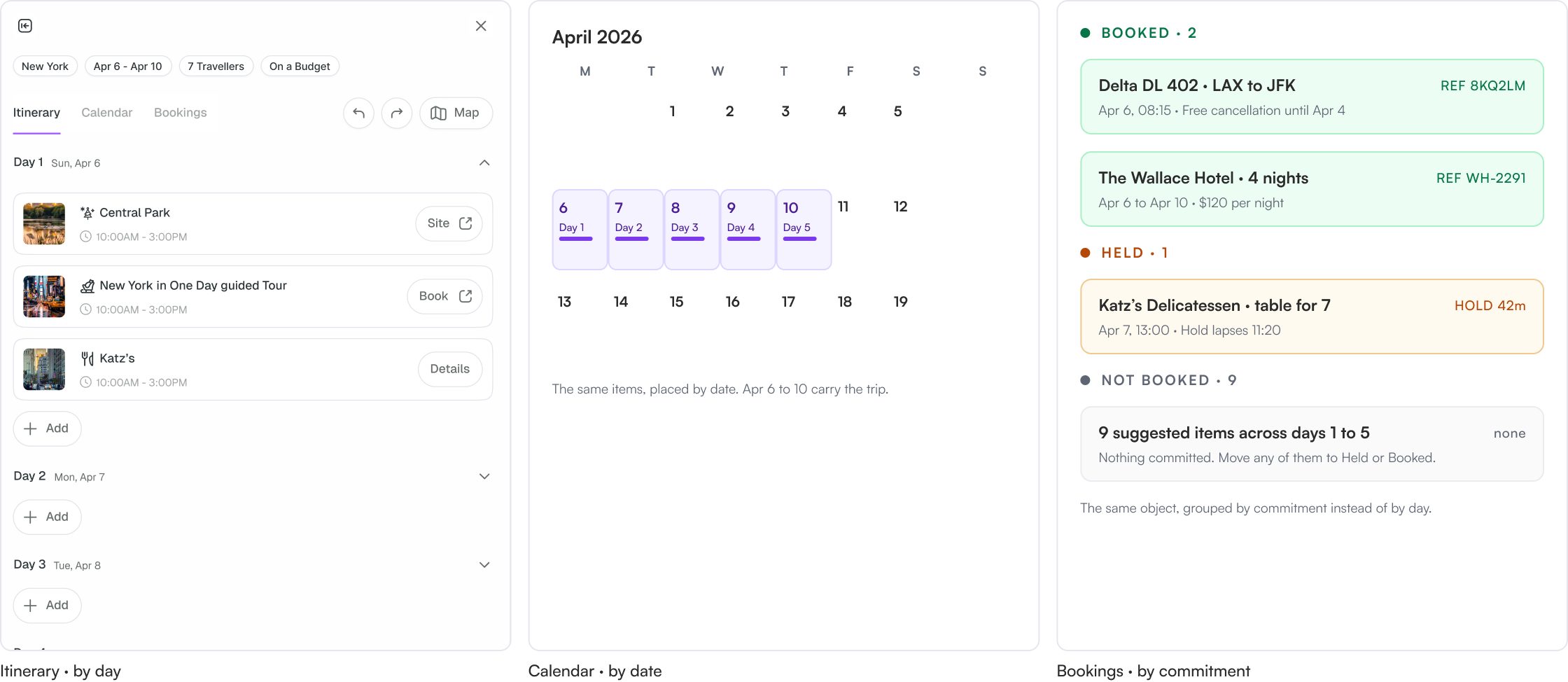The image size is (1568, 682).
Task: Click April 1 on the calendar
Action: coord(673,111)
